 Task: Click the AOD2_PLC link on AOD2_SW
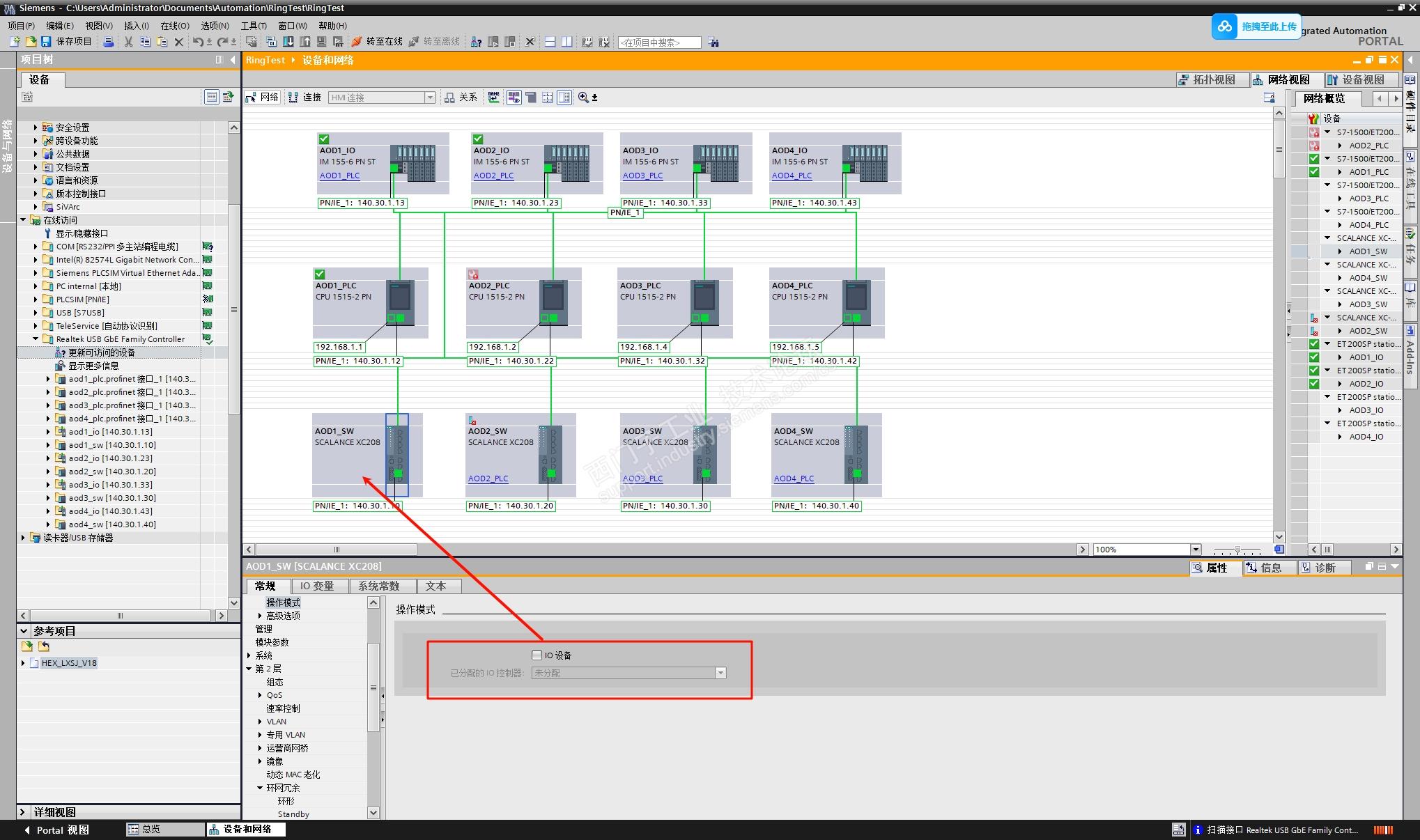click(488, 479)
